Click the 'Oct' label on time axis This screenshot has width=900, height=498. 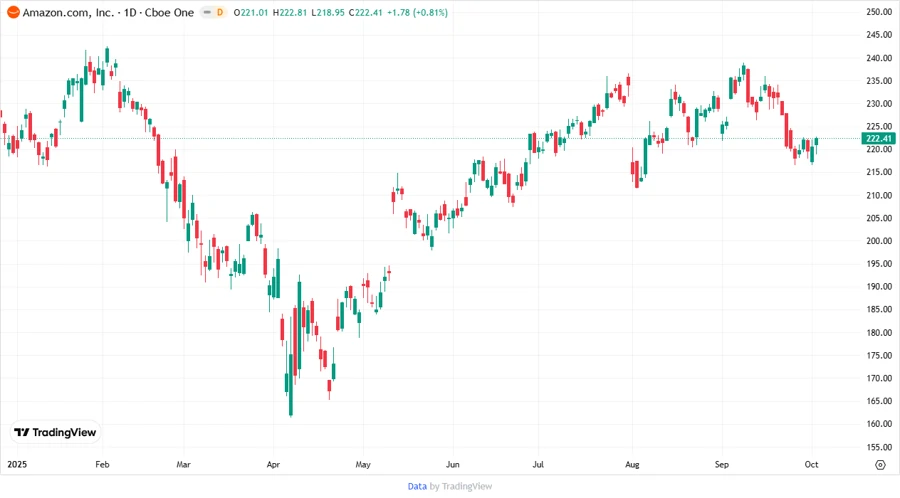coord(811,465)
